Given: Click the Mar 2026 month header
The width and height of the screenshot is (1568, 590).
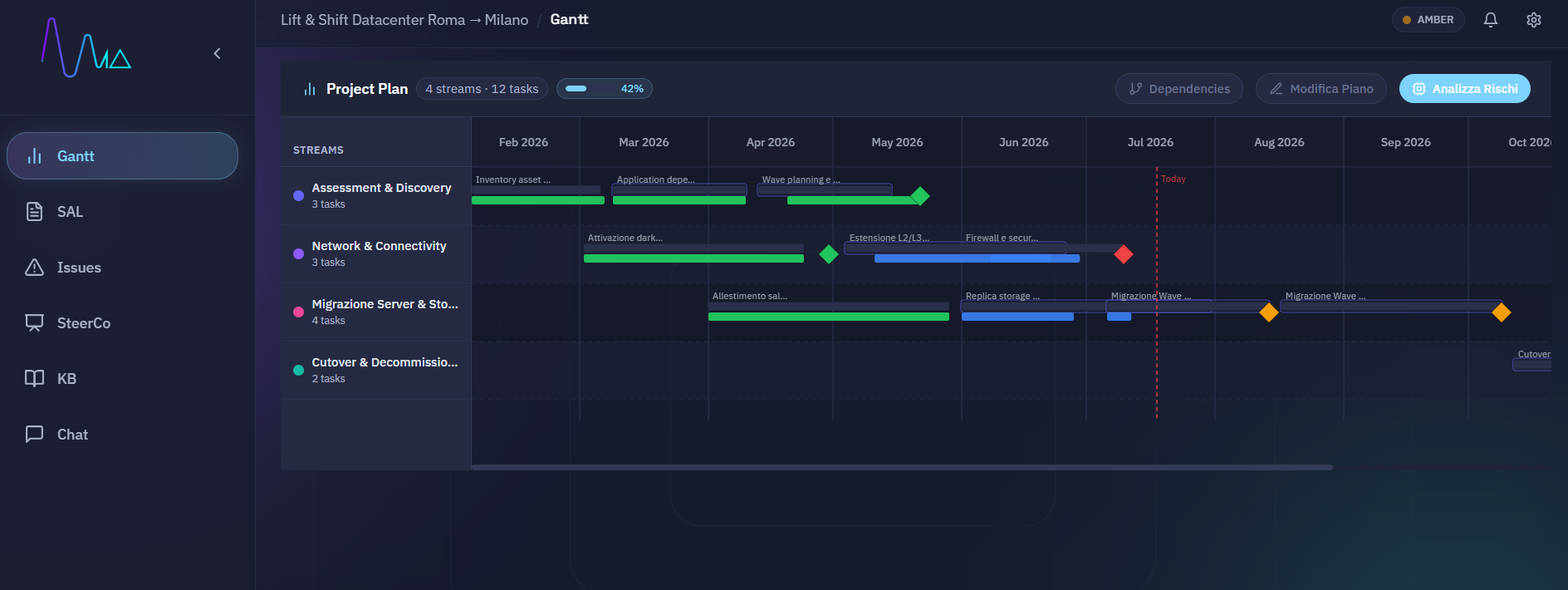Looking at the screenshot, I should (644, 142).
